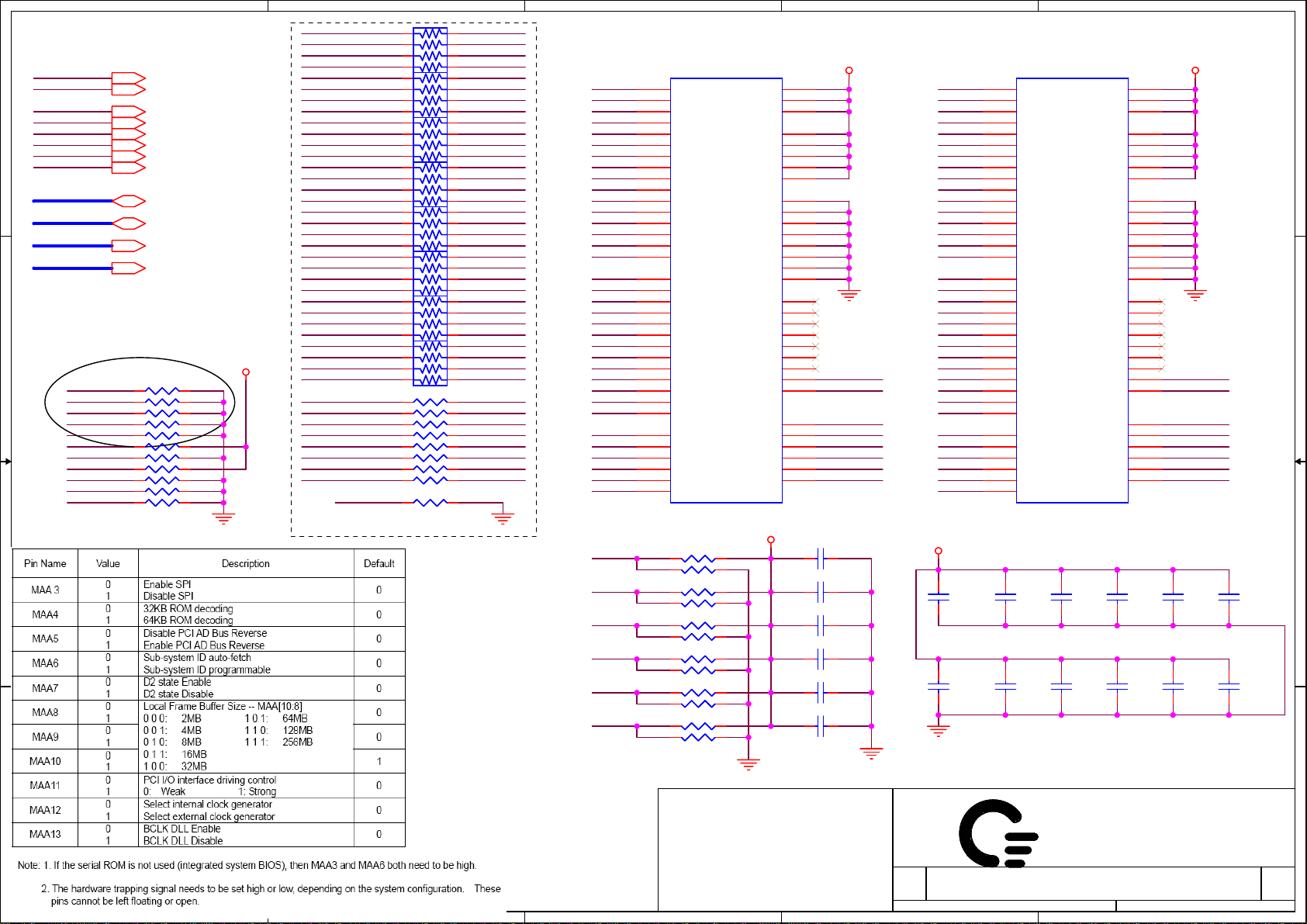Click 'Select internal clock generator' text
The width and height of the screenshot is (1307, 924).
pyautogui.click(x=208, y=805)
